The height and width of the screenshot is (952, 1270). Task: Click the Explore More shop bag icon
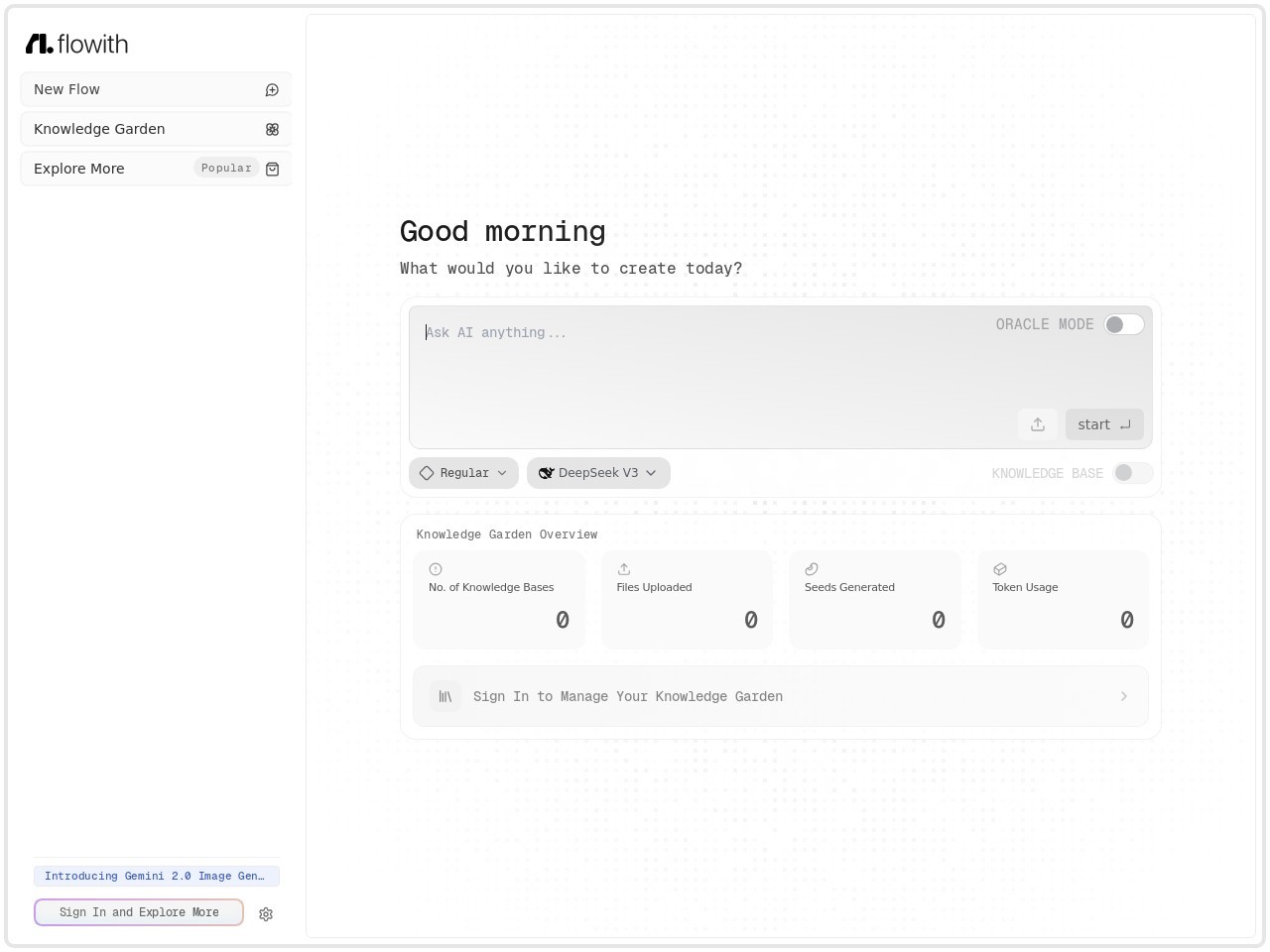(x=272, y=170)
